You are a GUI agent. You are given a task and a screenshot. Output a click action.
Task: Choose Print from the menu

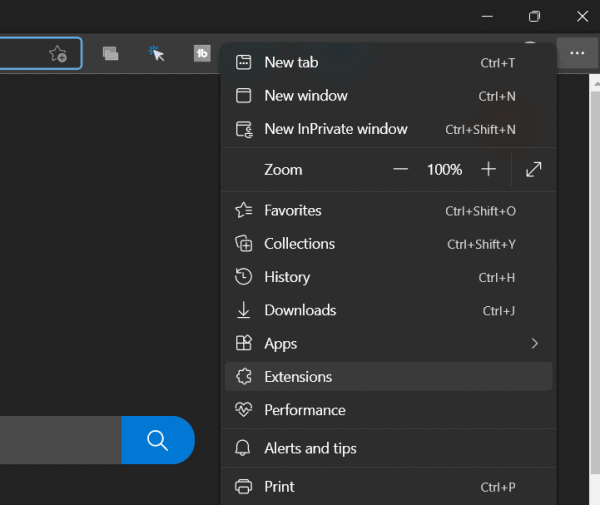[x=388, y=487]
